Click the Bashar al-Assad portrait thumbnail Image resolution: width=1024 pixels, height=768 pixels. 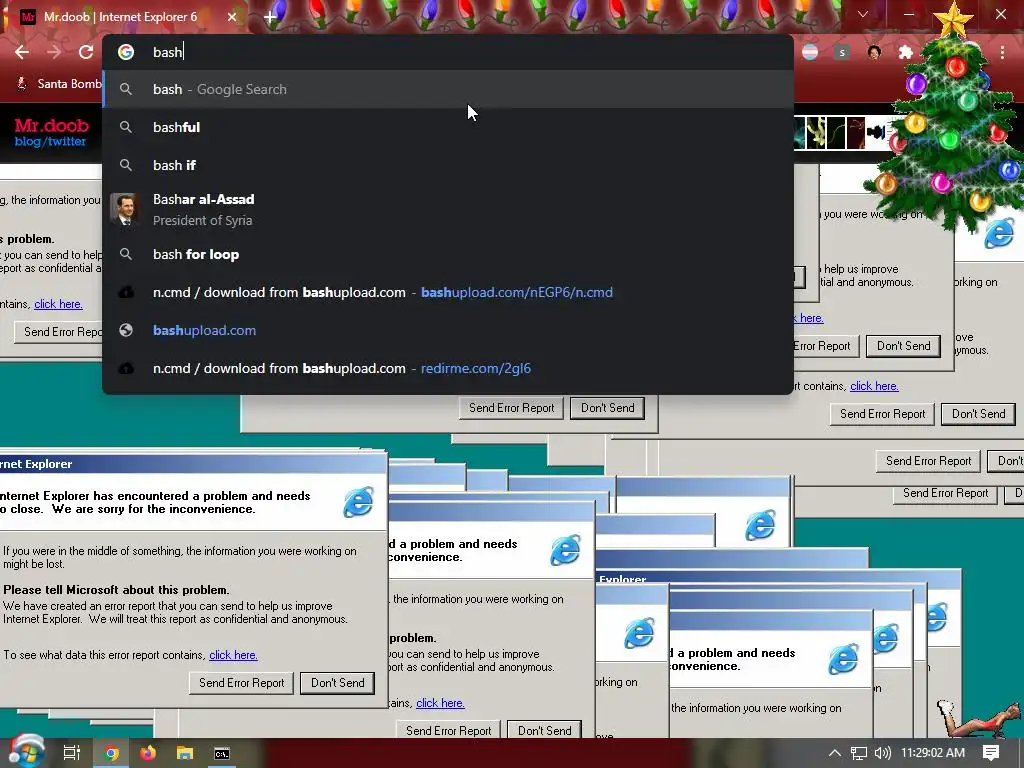click(123, 210)
